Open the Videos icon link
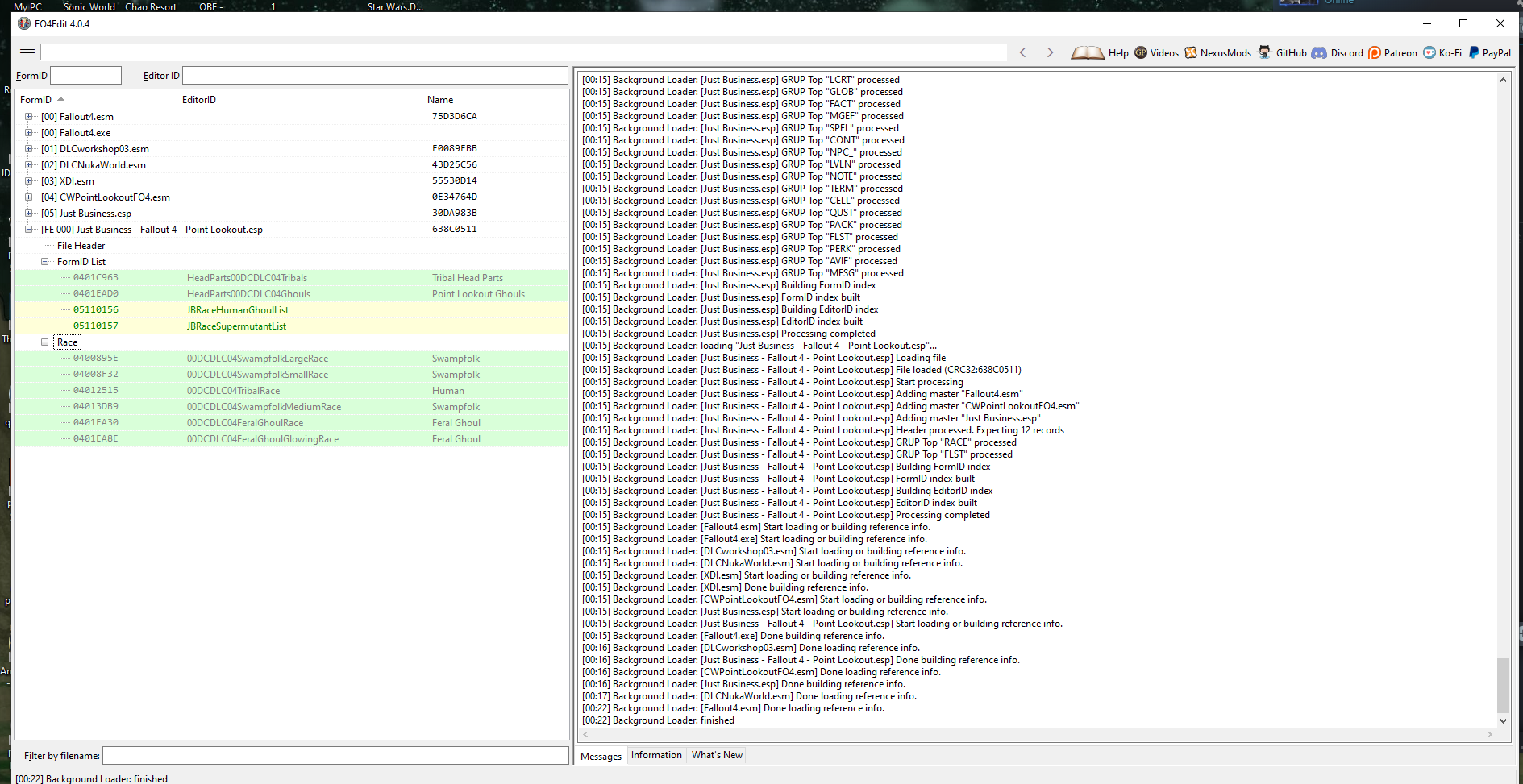The height and width of the screenshot is (784, 1523). click(x=1141, y=52)
